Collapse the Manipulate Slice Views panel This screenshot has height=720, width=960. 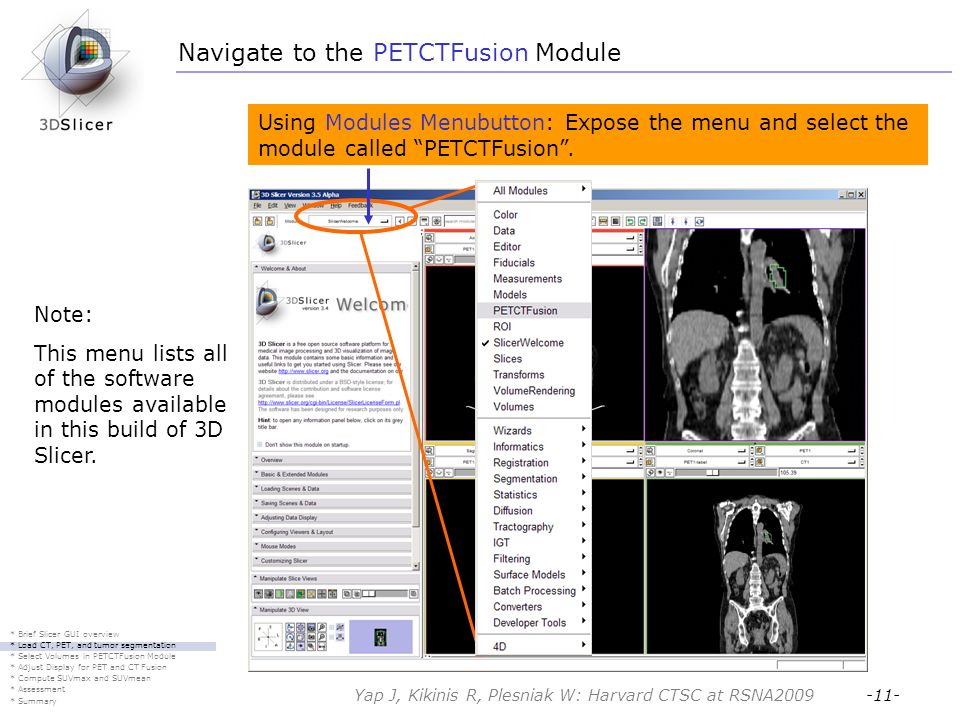(x=336, y=579)
